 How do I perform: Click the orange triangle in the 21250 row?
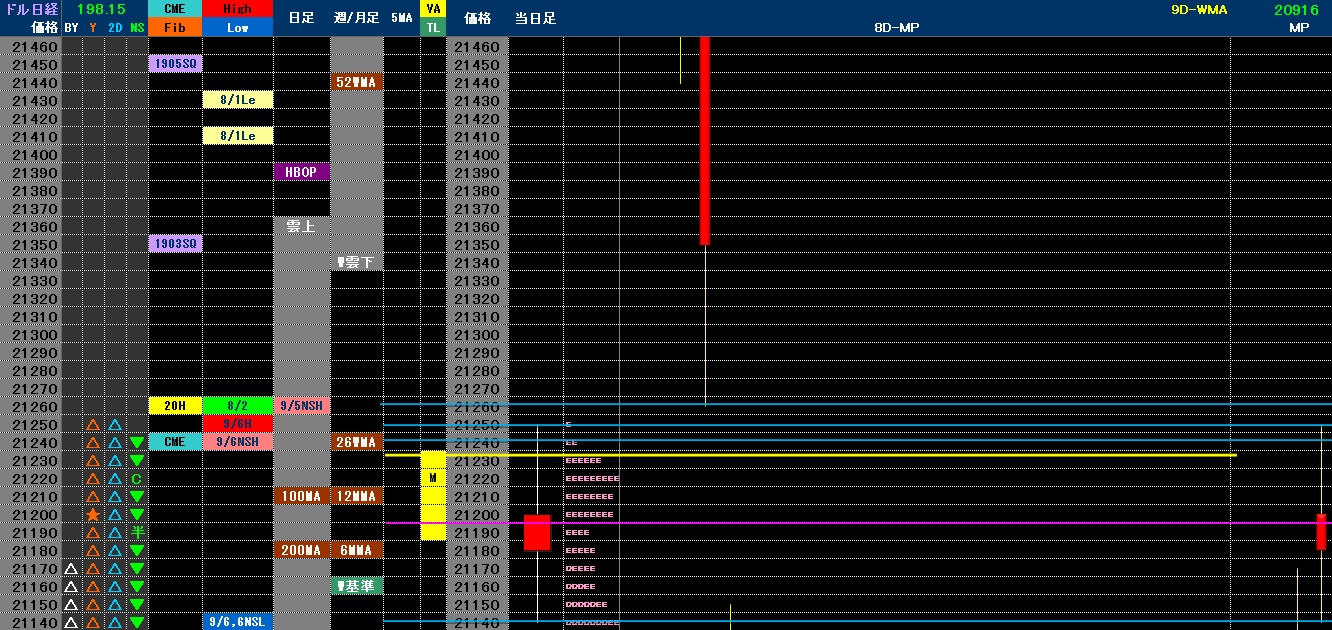tap(93, 425)
